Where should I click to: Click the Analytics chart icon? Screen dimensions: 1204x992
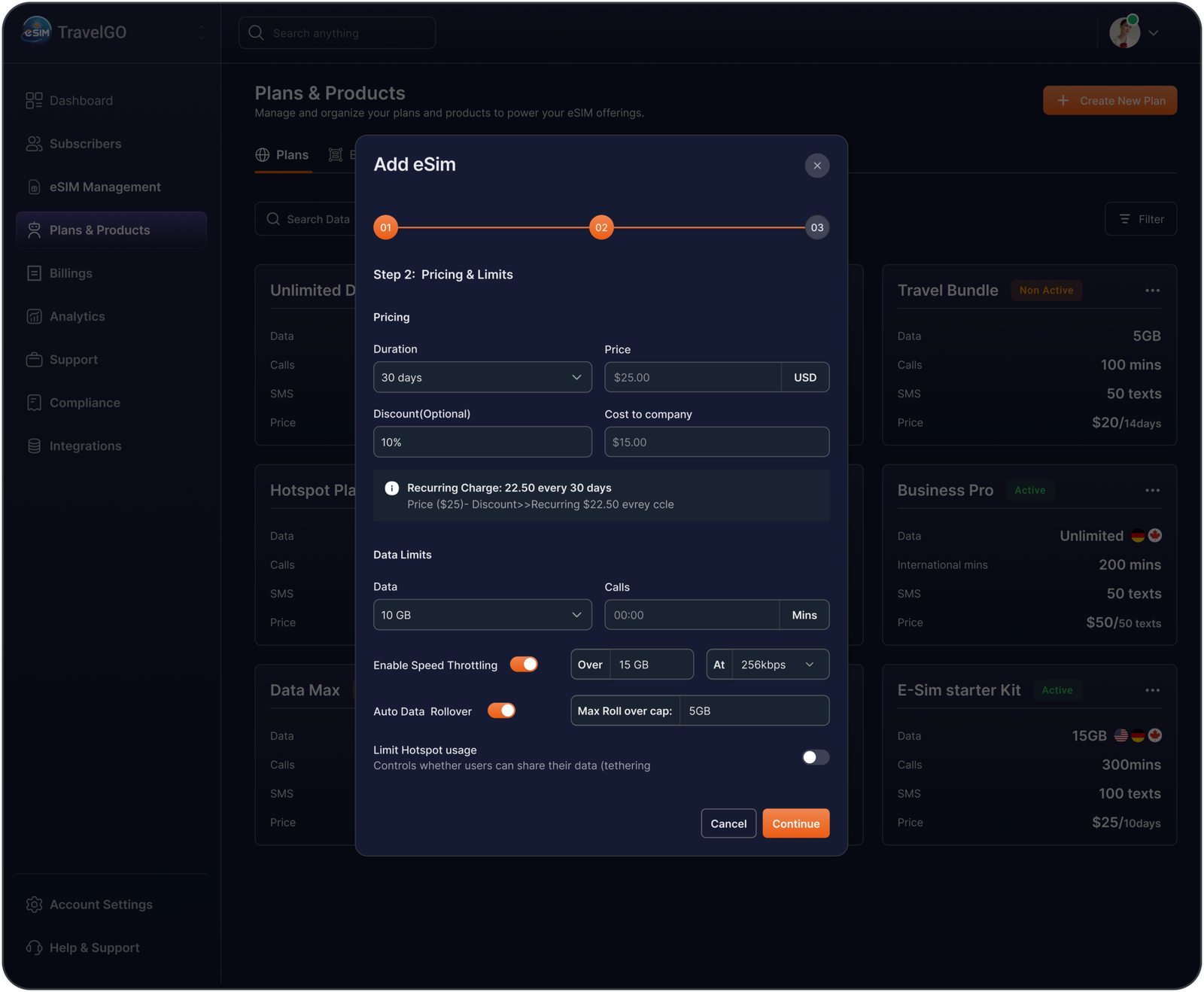pos(34,317)
